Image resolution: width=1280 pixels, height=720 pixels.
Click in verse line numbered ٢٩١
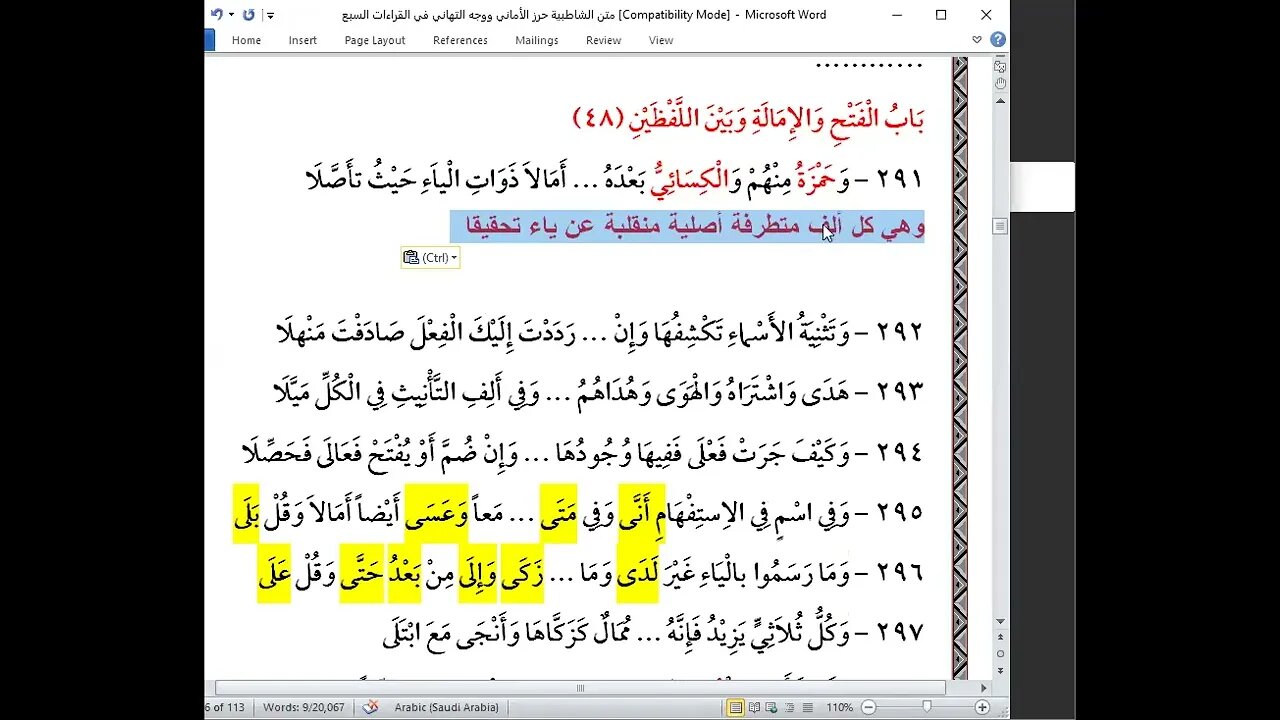[x=614, y=179]
